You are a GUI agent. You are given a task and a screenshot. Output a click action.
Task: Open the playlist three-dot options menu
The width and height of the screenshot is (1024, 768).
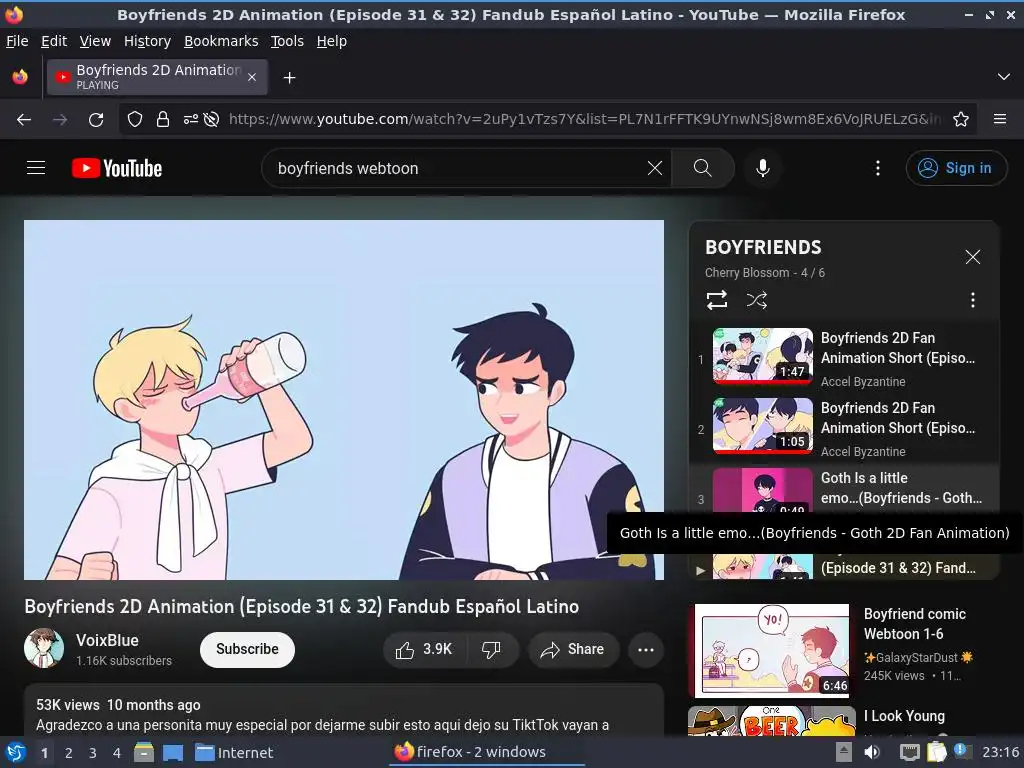pyautogui.click(x=972, y=300)
